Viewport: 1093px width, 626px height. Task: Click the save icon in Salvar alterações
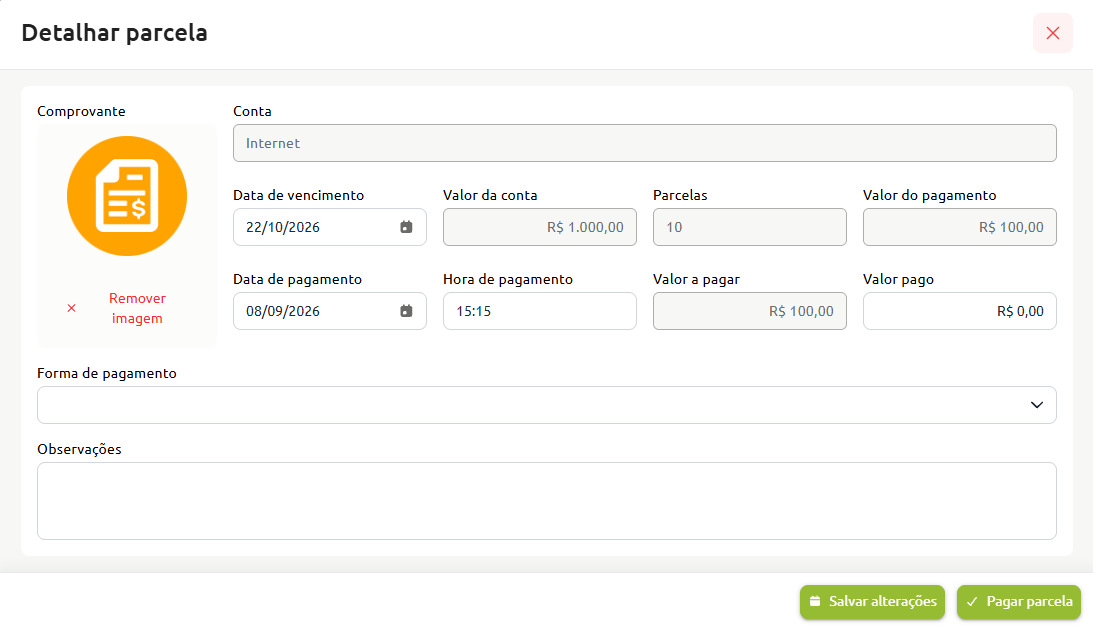815,601
